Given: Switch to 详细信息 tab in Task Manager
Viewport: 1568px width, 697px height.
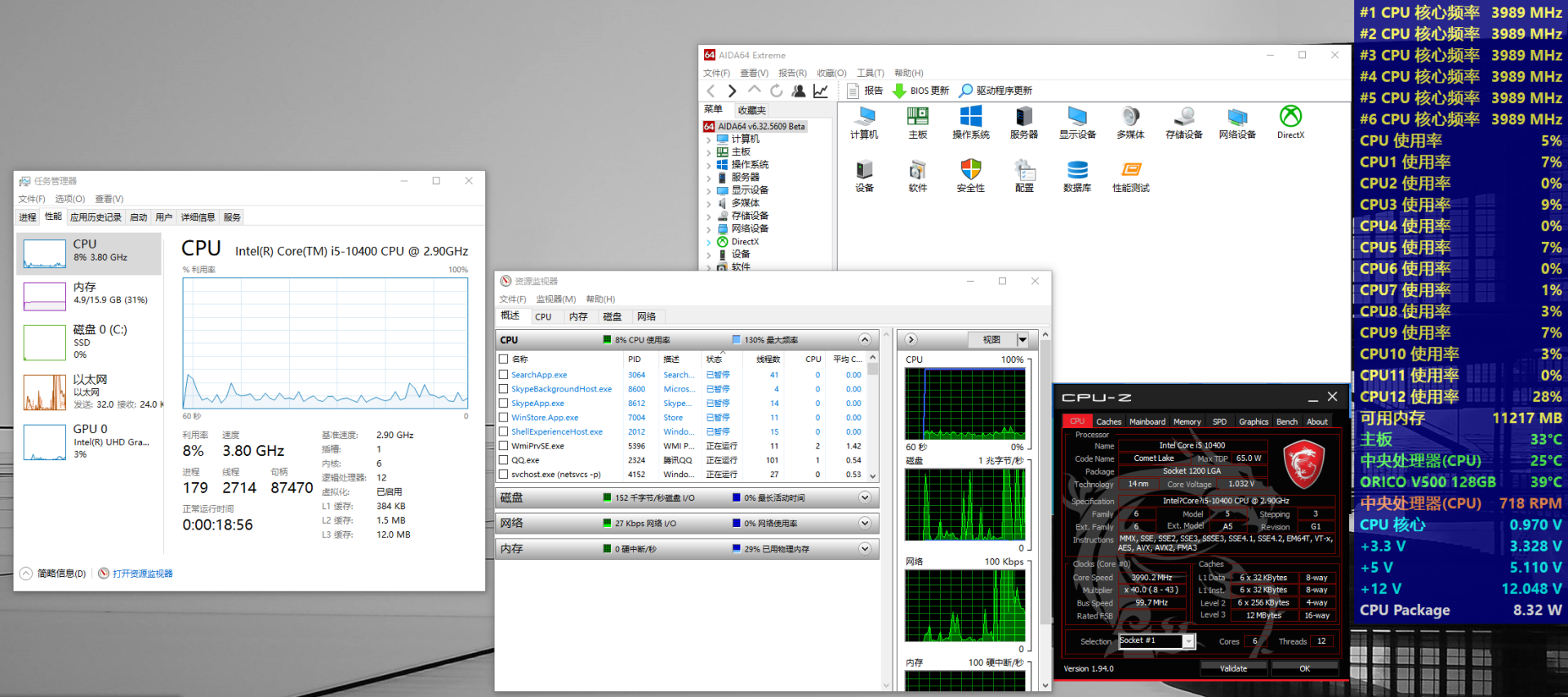Looking at the screenshot, I should [x=198, y=217].
